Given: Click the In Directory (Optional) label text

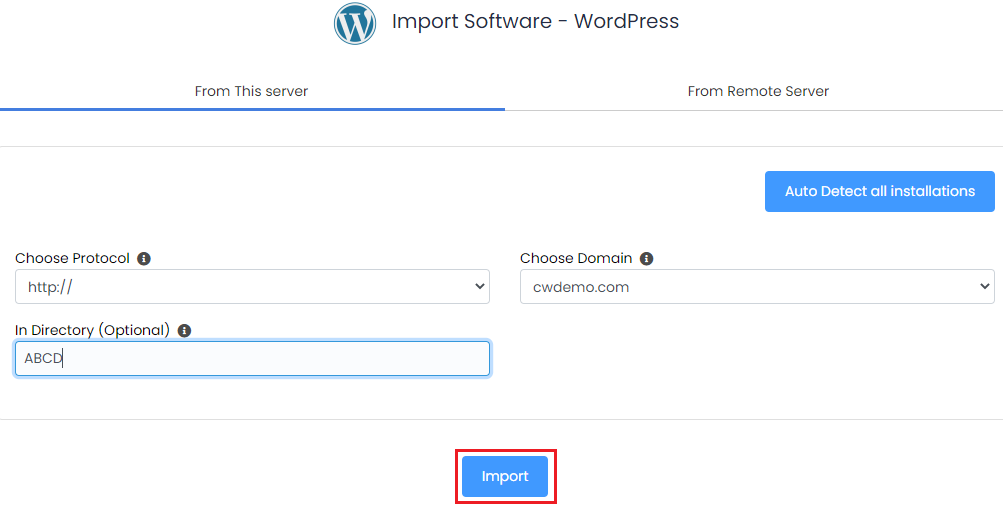Looking at the screenshot, I should (92, 331).
